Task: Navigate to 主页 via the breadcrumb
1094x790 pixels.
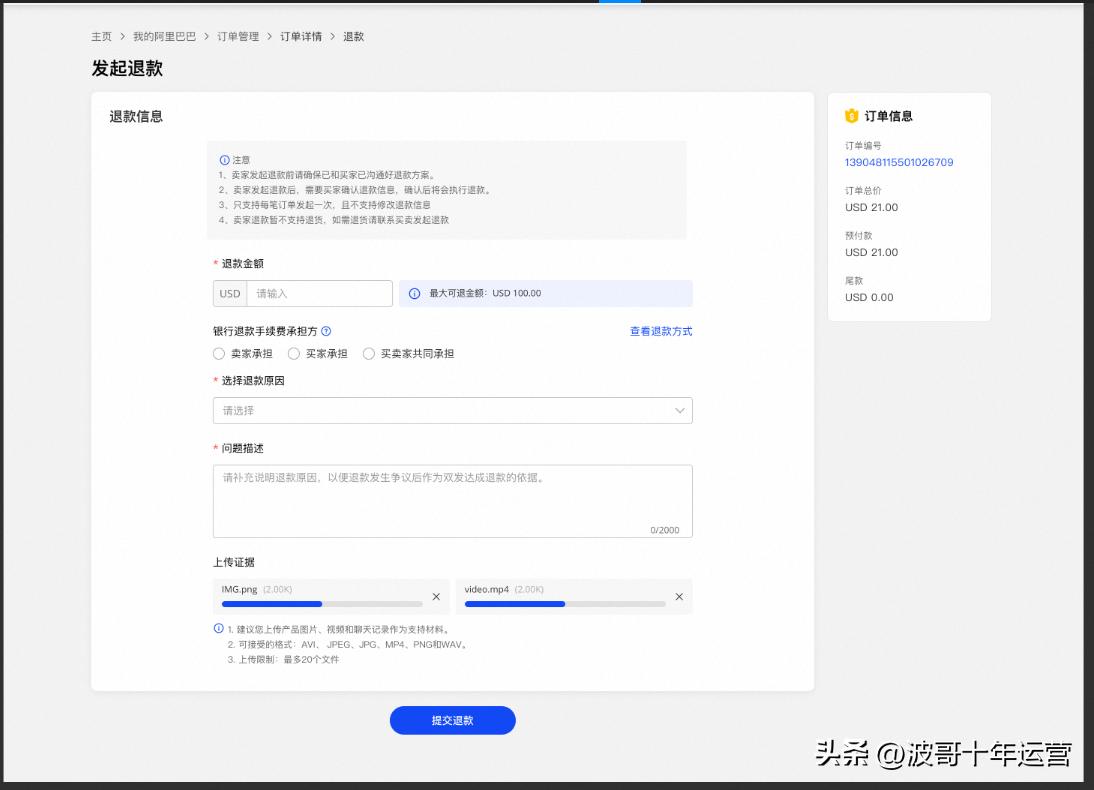Action: coord(98,35)
